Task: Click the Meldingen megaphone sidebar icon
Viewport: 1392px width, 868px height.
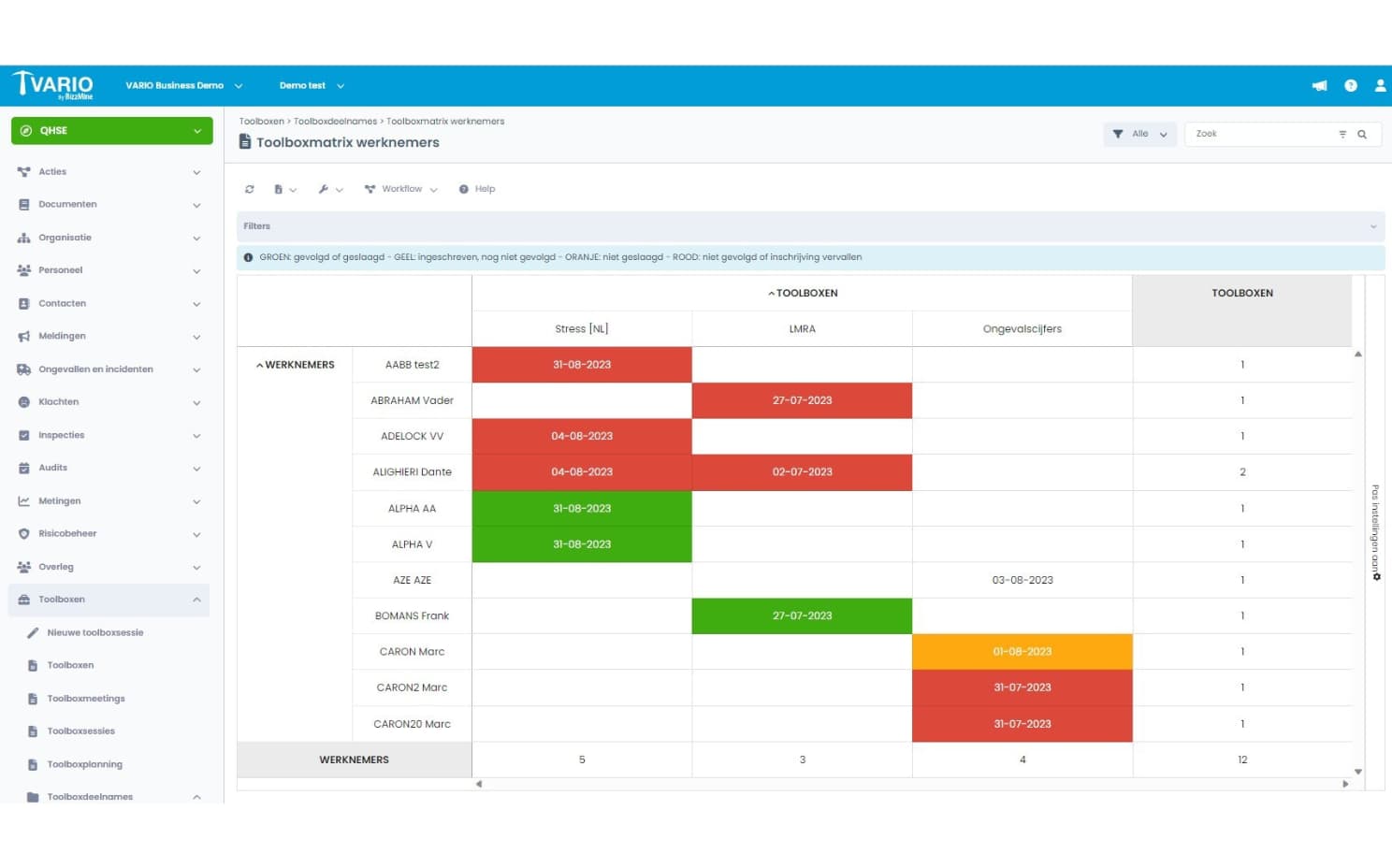Action: pyautogui.click(x=24, y=336)
